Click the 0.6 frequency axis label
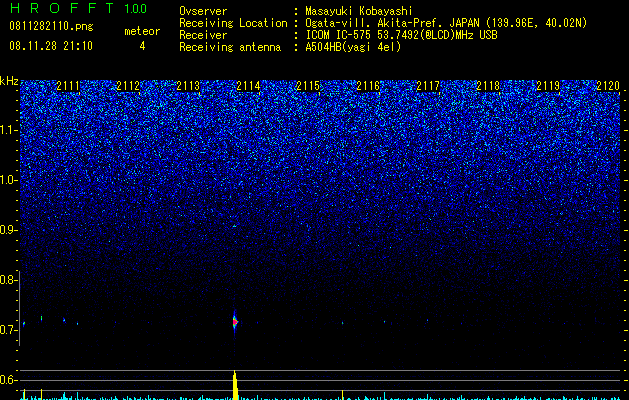Viewport: 629px width, 400px height. [x=9, y=380]
